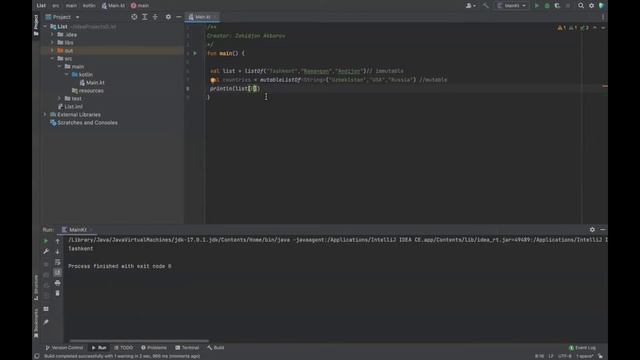Click the Down stack trace arrow in Run panel
Screen dimensions: 640x360
pos(58,251)
